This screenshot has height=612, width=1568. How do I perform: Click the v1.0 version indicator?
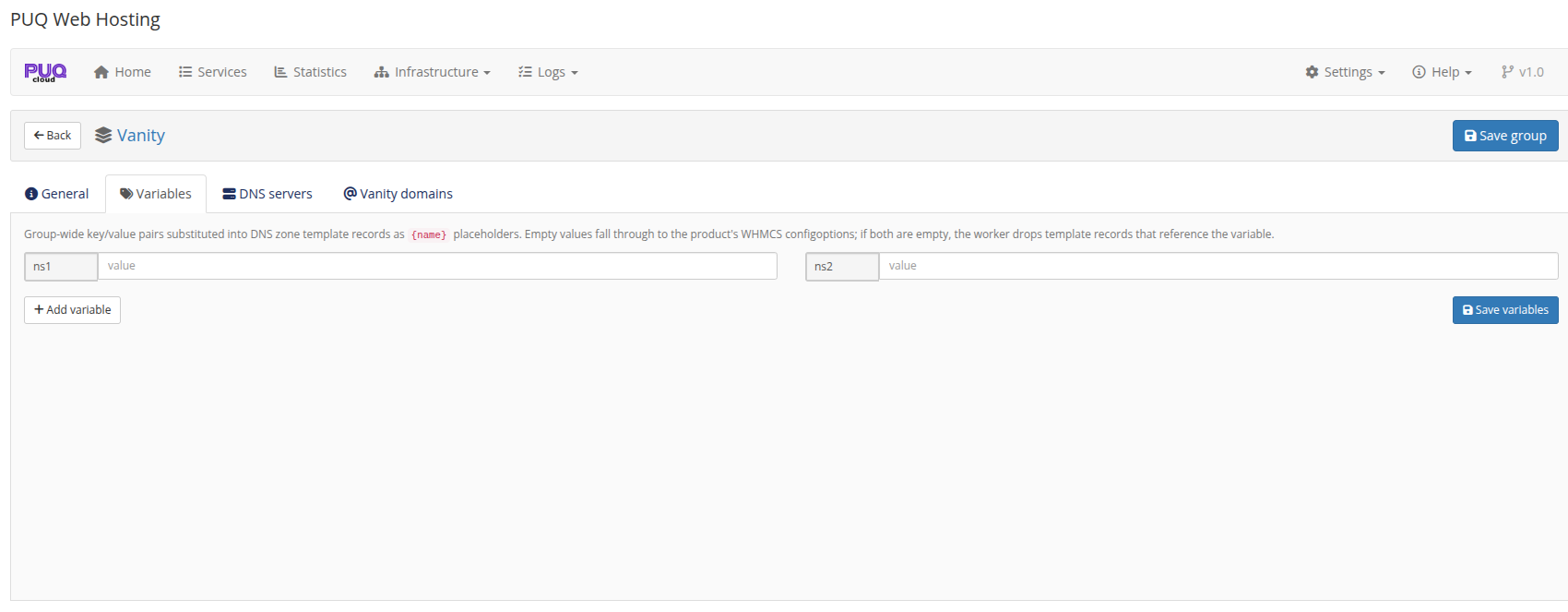coord(1522,72)
